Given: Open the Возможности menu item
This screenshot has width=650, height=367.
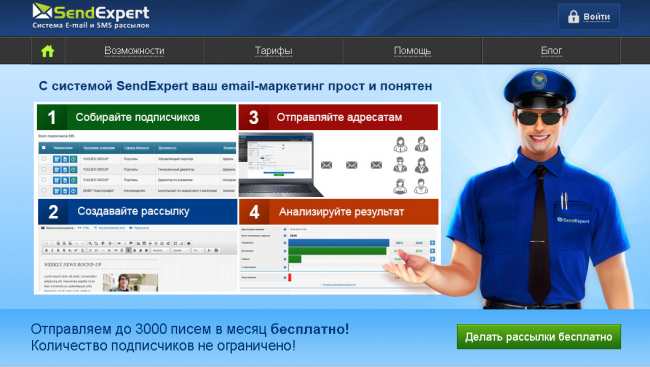Looking at the screenshot, I should click(134, 51).
